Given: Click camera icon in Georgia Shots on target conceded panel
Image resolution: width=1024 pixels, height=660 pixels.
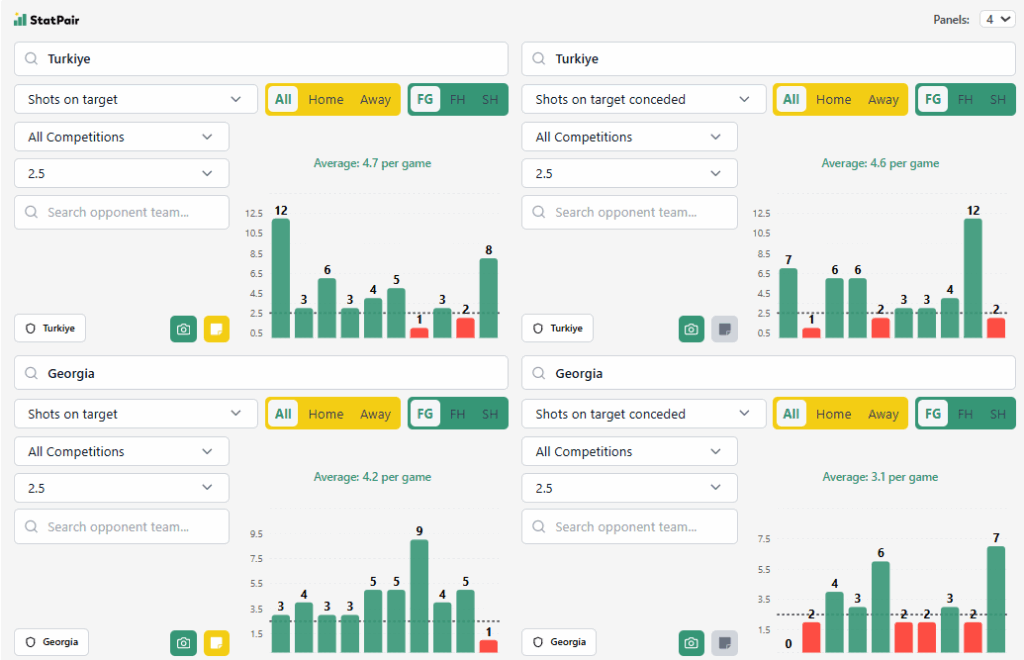Looking at the screenshot, I should 691,643.
